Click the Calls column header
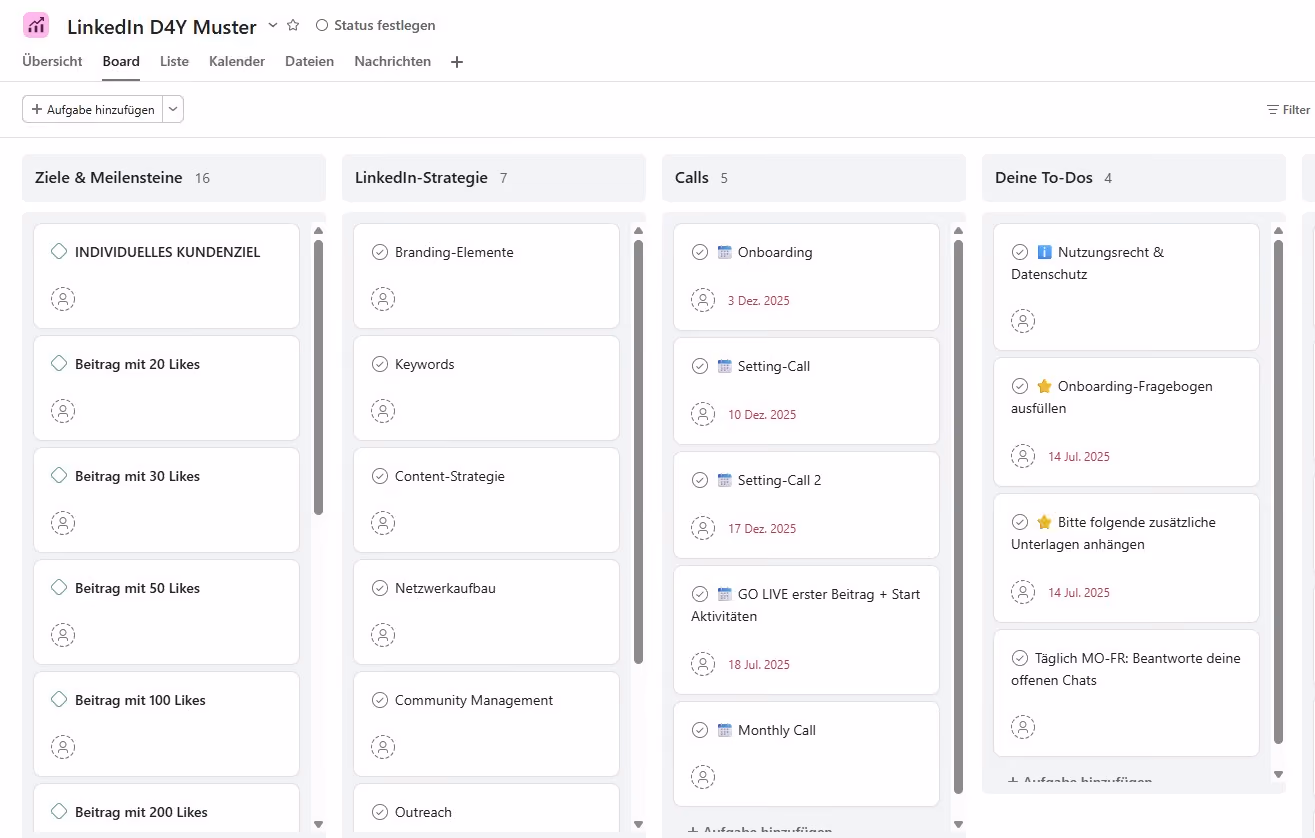This screenshot has width=1315, height=838. coord(814,178)
